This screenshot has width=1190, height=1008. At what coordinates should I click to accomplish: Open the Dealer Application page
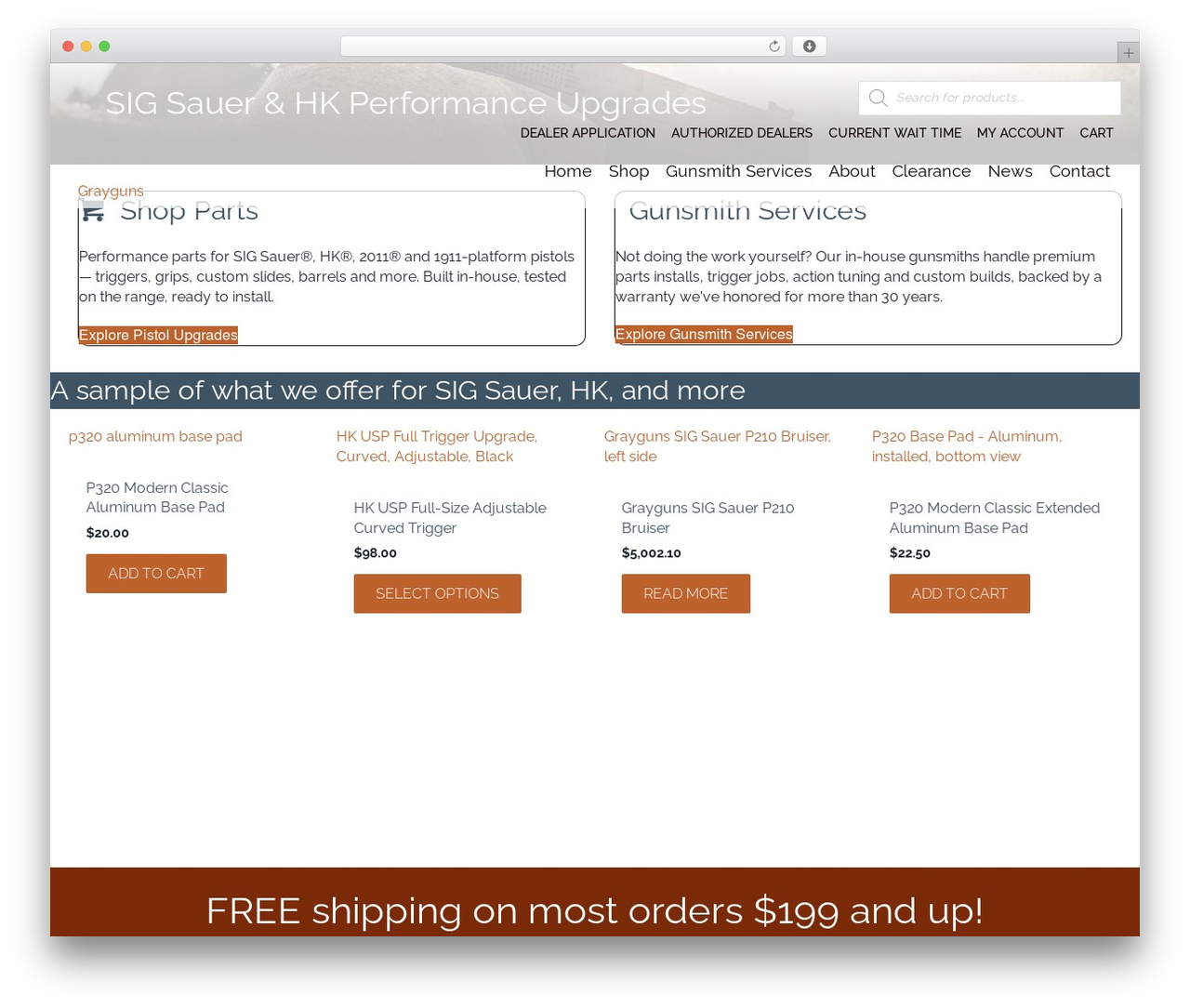coord(588,133)
